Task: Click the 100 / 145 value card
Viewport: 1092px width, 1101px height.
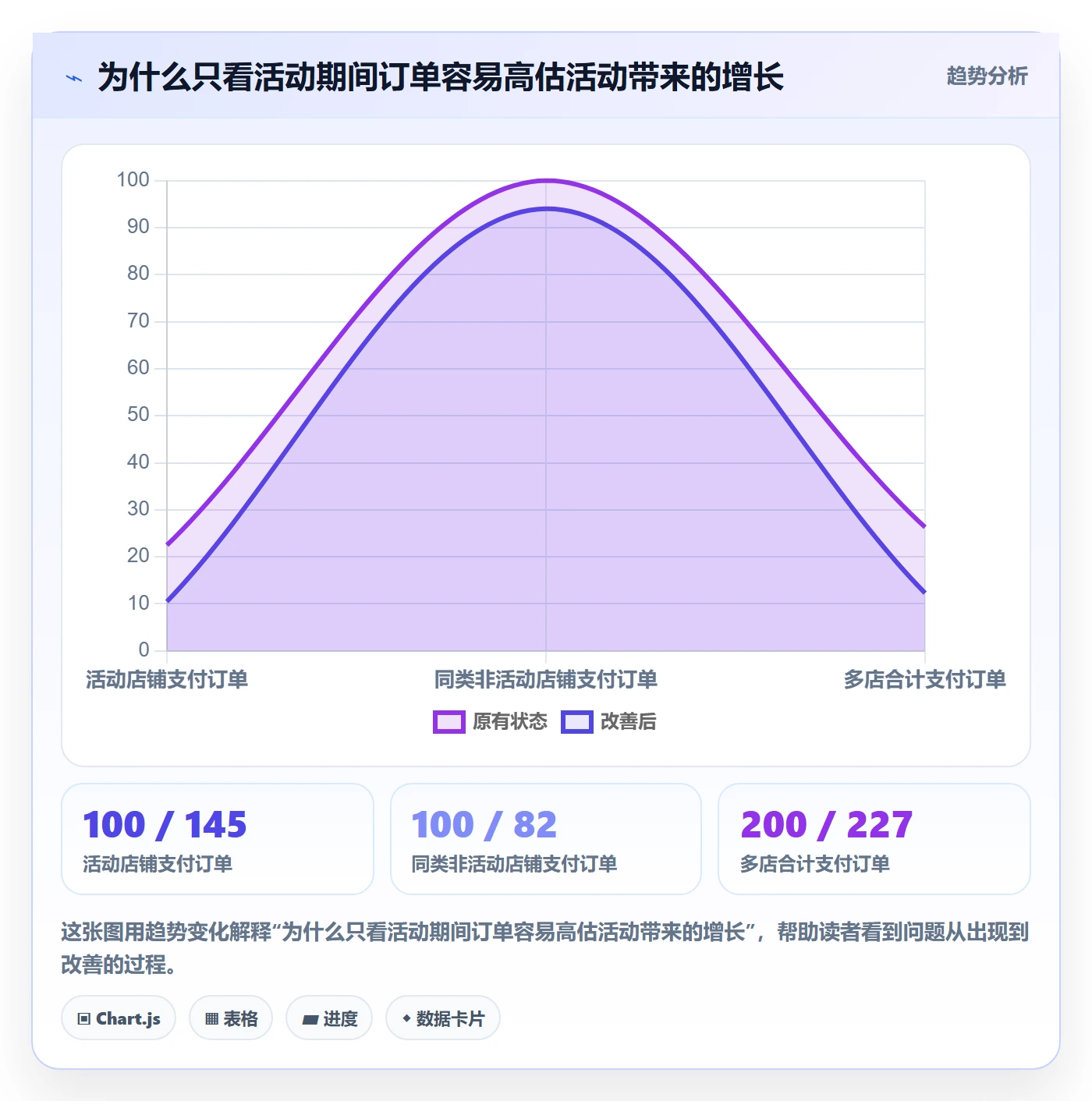Action: (x=218, y=839)
